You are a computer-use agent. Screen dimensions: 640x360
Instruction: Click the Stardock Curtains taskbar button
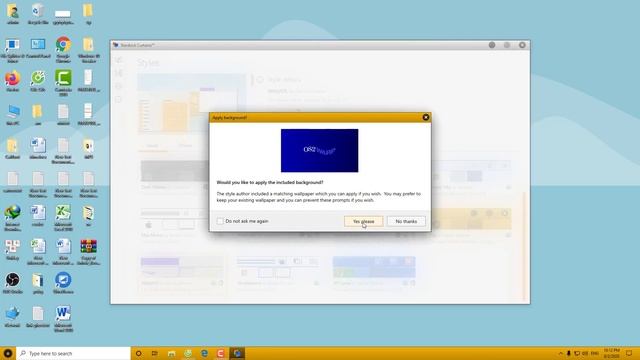pos(237,353)
